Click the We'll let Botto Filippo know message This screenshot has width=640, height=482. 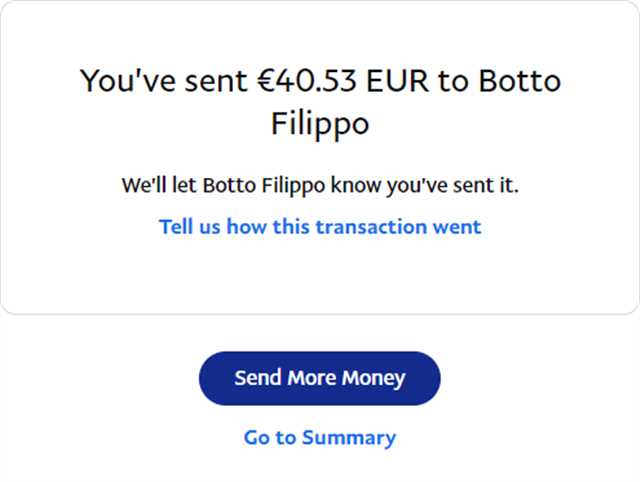pyautogui.click(x=320, y=186)
